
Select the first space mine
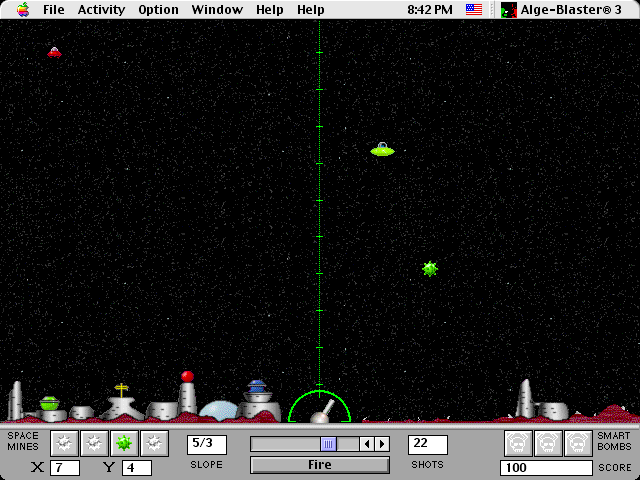click(x=64, y=443)
